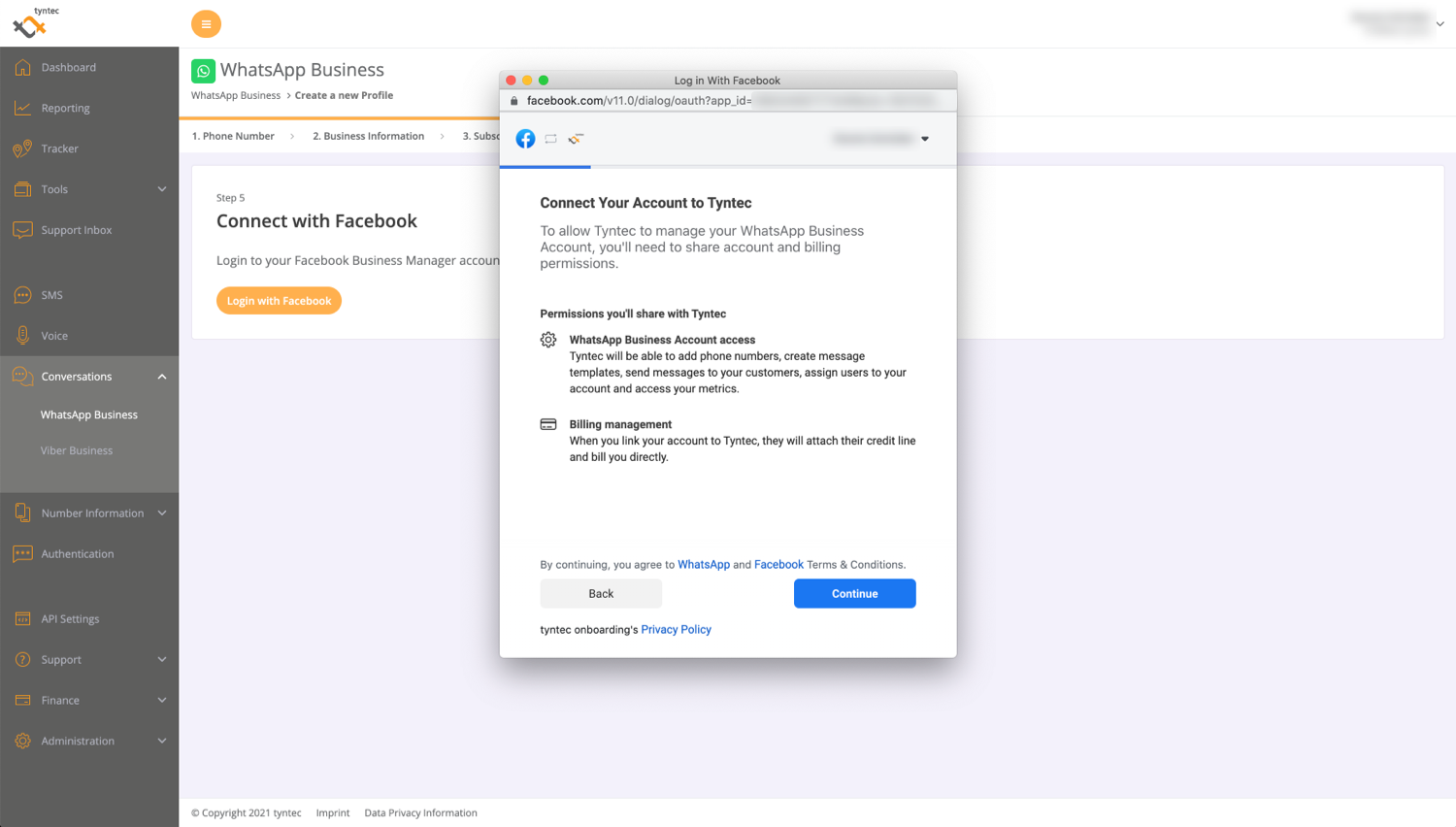Click the Support question mark icon

tap(22, 659)
